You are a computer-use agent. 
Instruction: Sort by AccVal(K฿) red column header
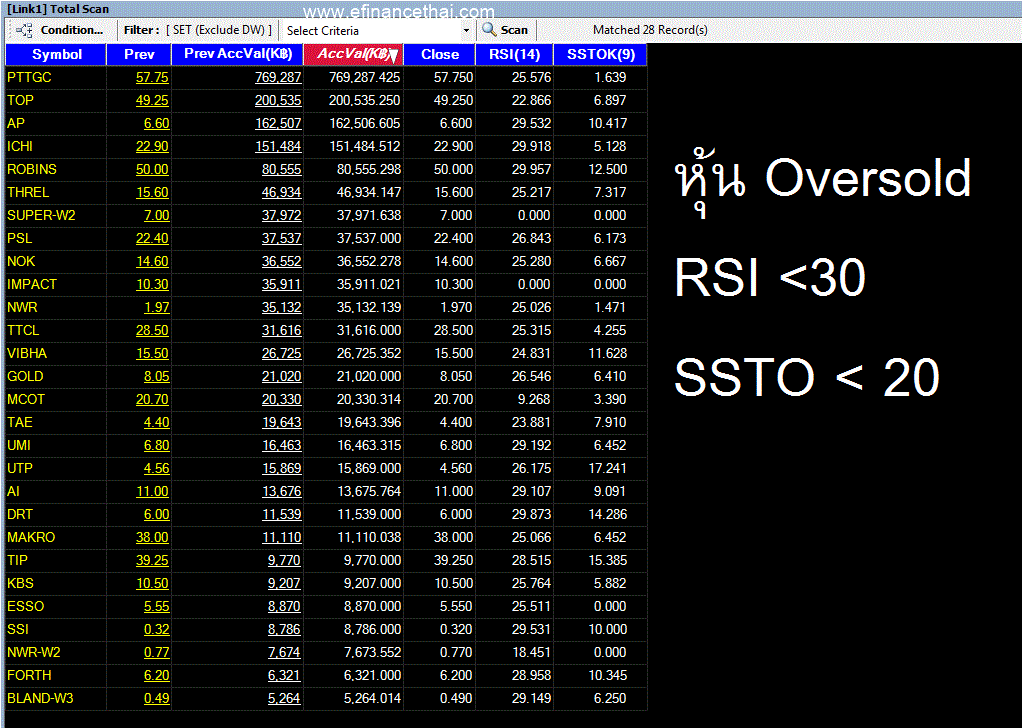coord(354,54)
